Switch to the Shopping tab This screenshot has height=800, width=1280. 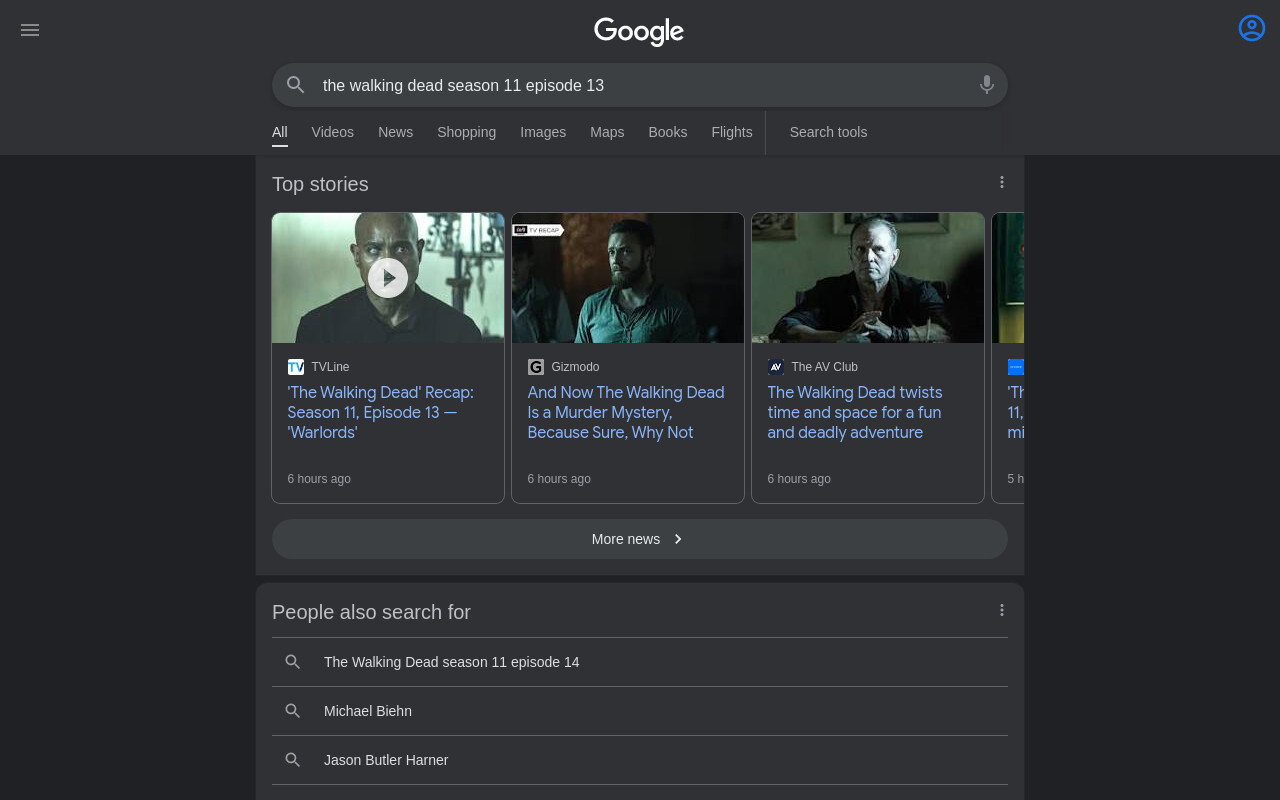pyautogui.click(x=466, y=132)
